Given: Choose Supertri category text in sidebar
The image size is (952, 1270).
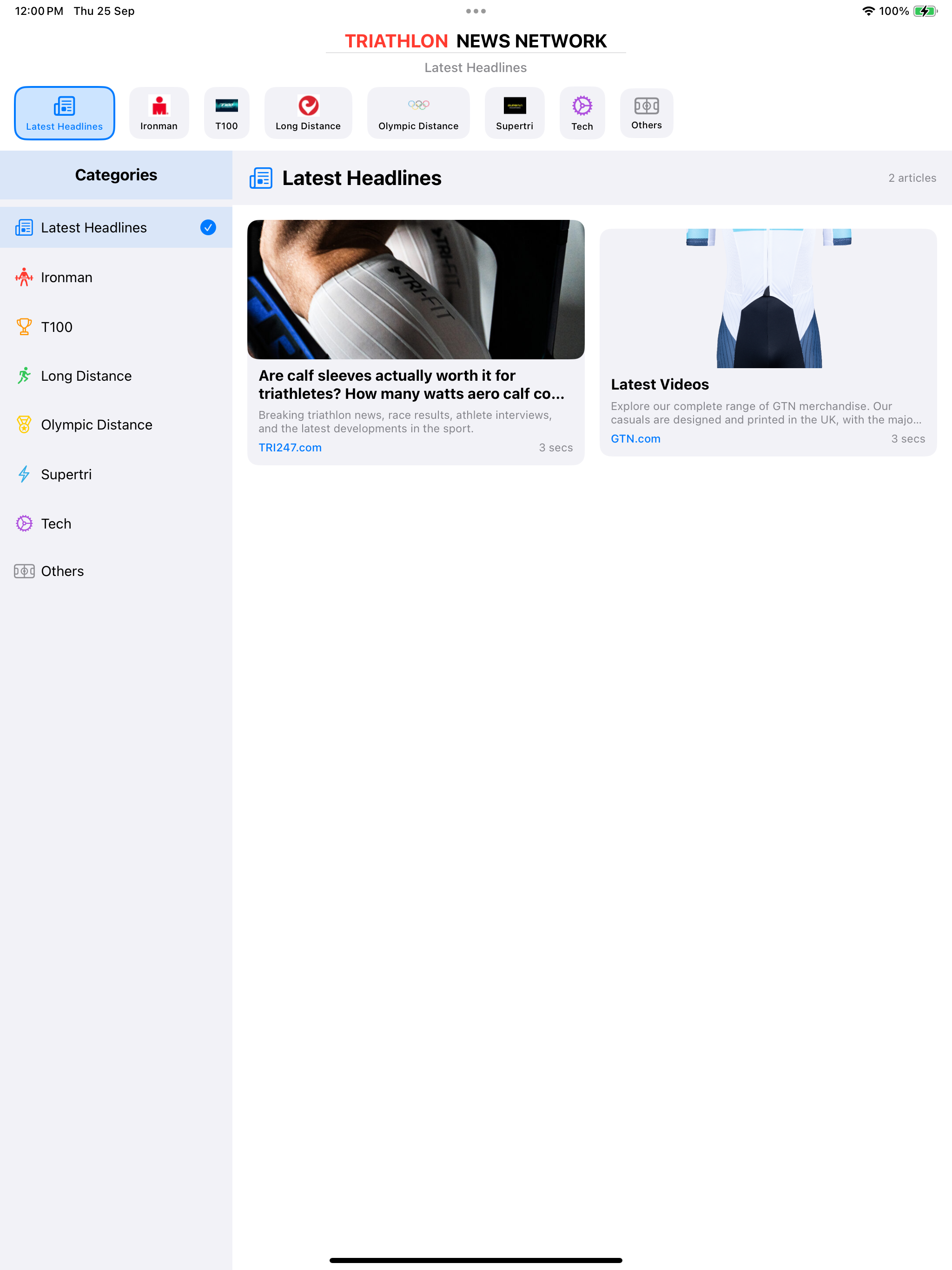Looking at the screenshot, I should click(x=66, y=474).
